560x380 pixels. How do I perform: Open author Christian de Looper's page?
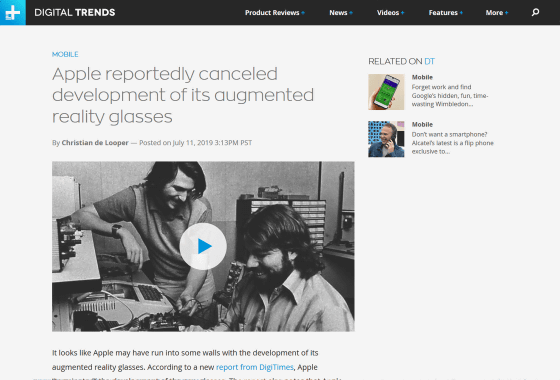point(95,143)
